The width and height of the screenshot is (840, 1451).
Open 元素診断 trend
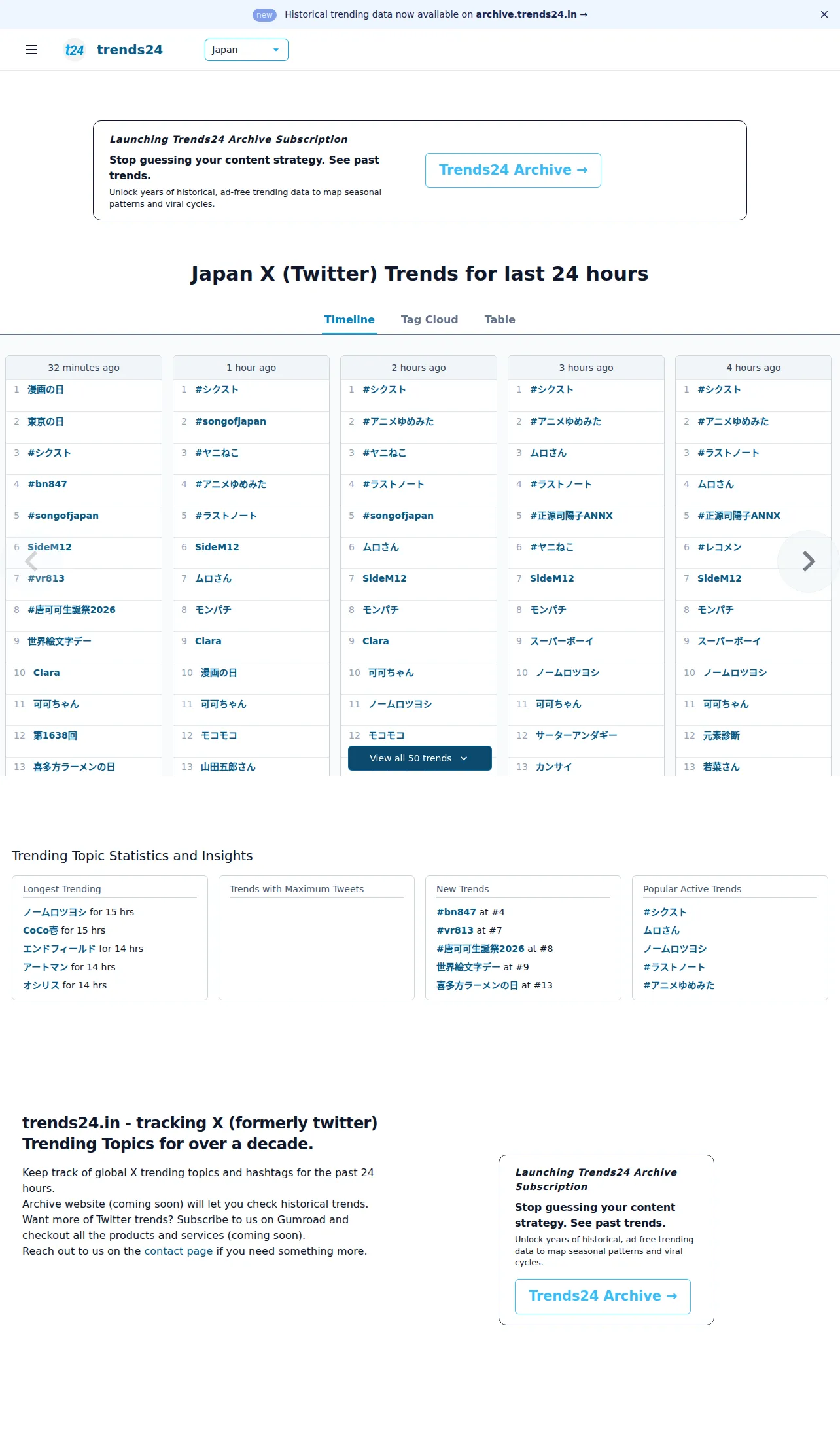[x=722, y=735]
